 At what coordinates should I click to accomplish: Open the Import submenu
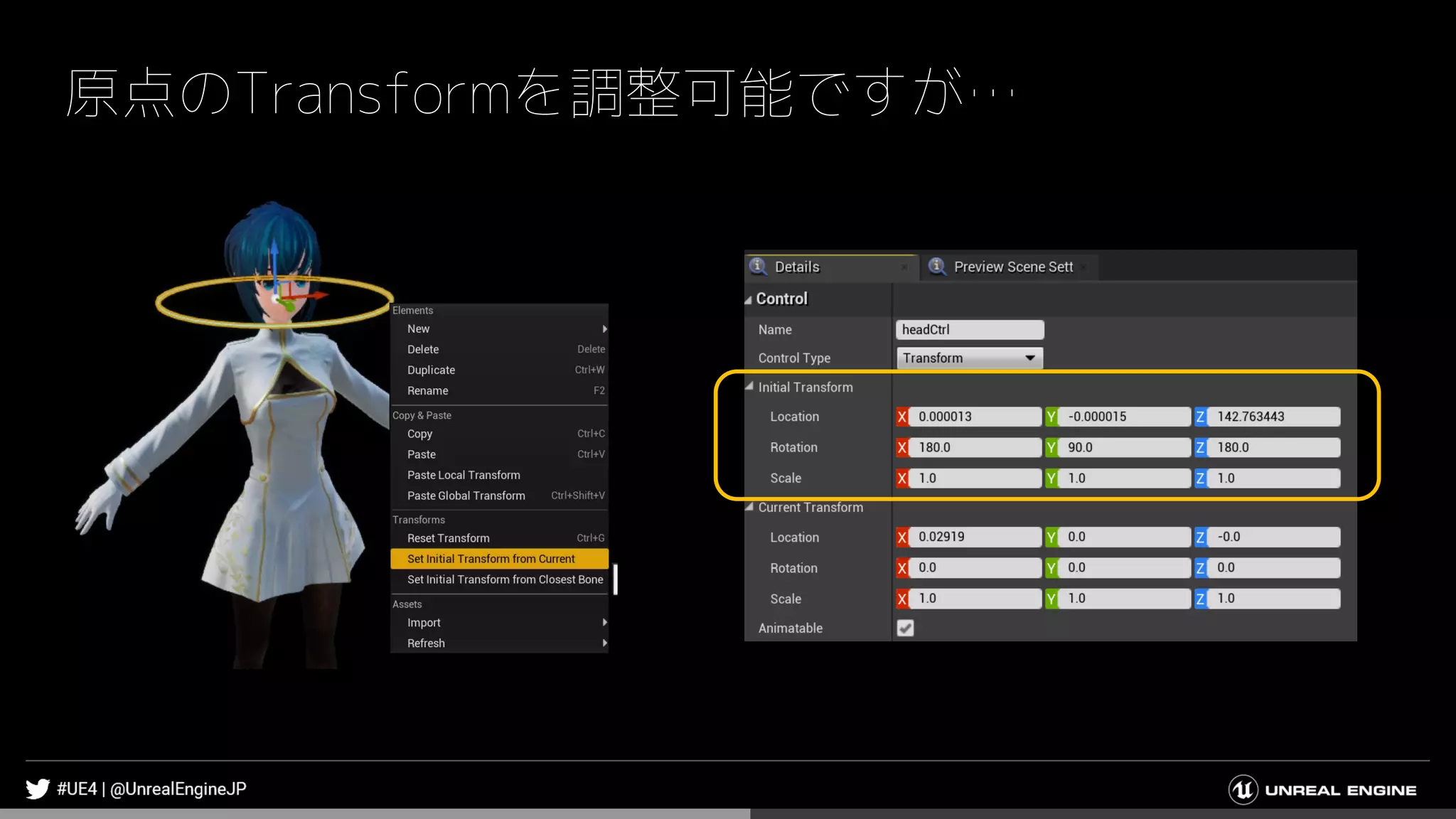(x=499, y=622)
